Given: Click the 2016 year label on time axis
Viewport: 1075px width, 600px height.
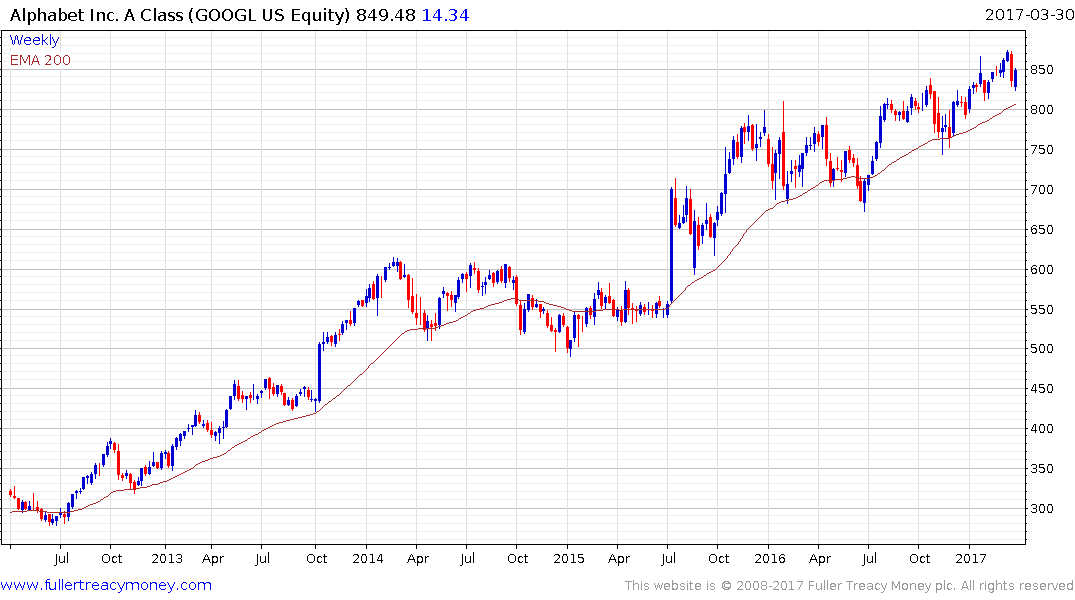Looking at the screenshot, I should pos(769,559).
